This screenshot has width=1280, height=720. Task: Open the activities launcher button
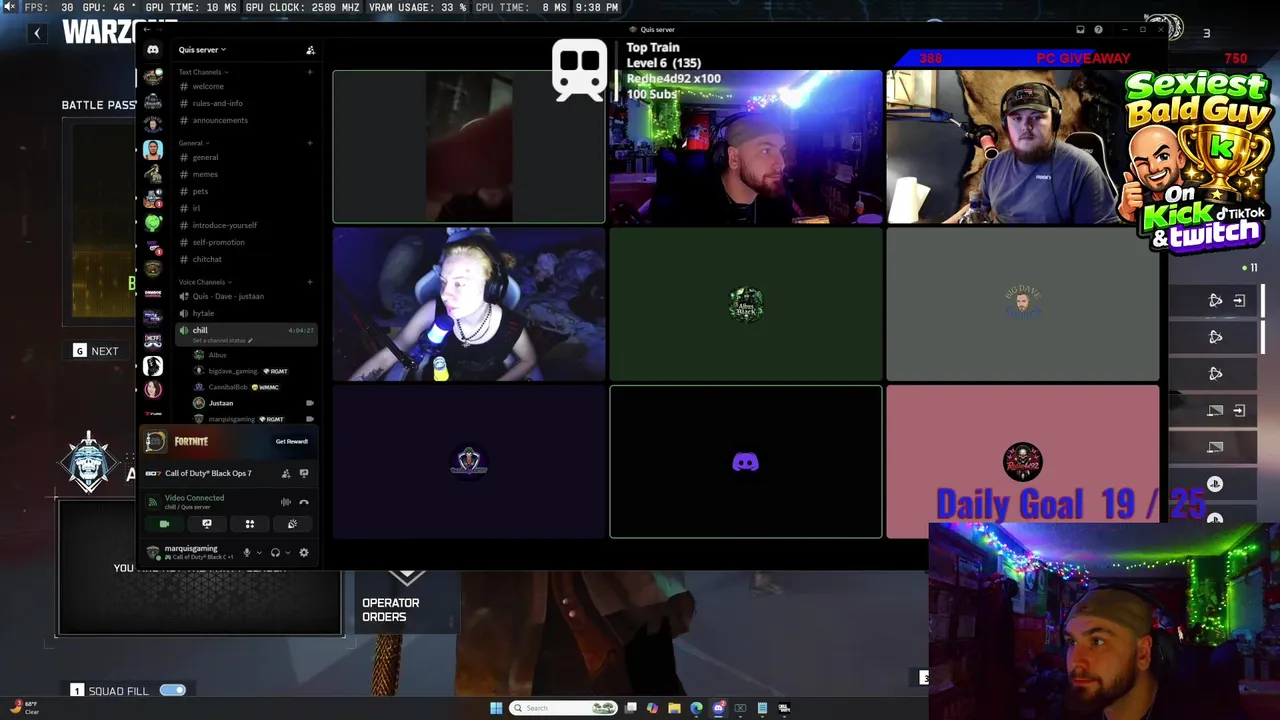tap(250, 524)
